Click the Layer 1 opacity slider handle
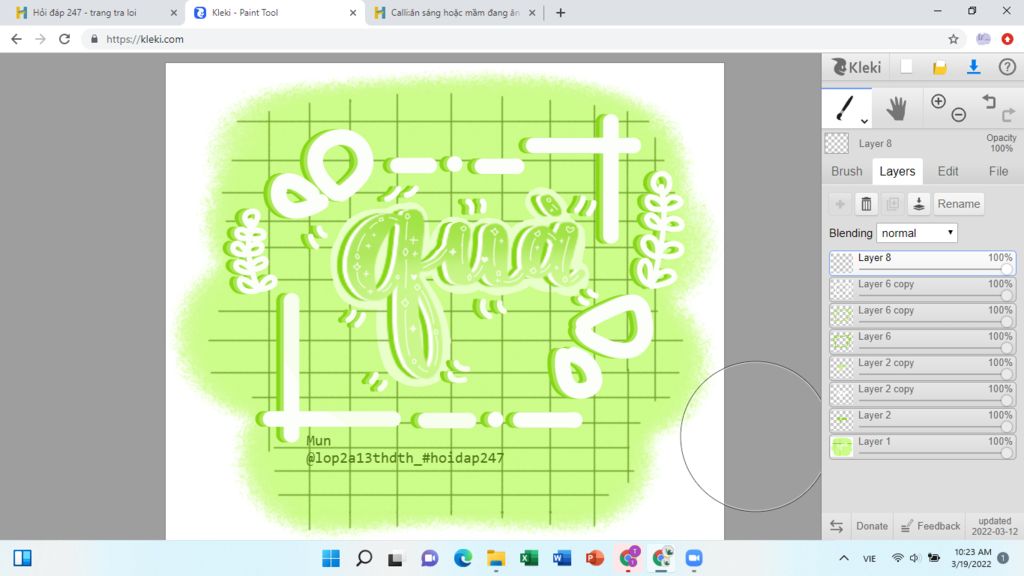Viewport: 1024px width, 576px height. coord(1006,453)
